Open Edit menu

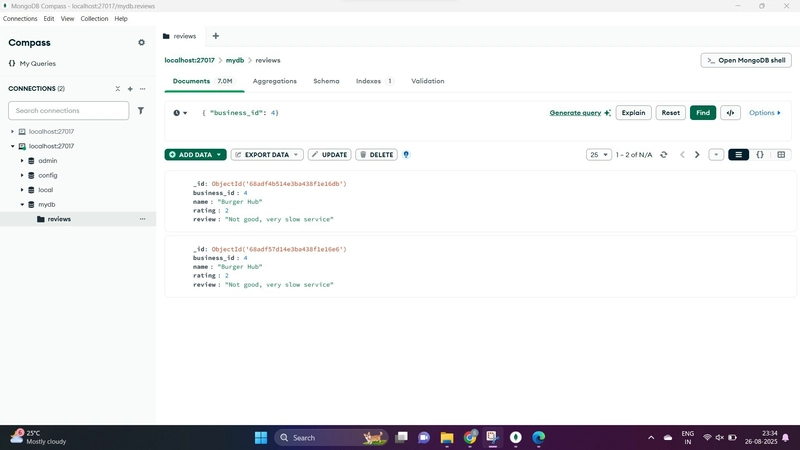pyautogui.click(x=48, y=18)
